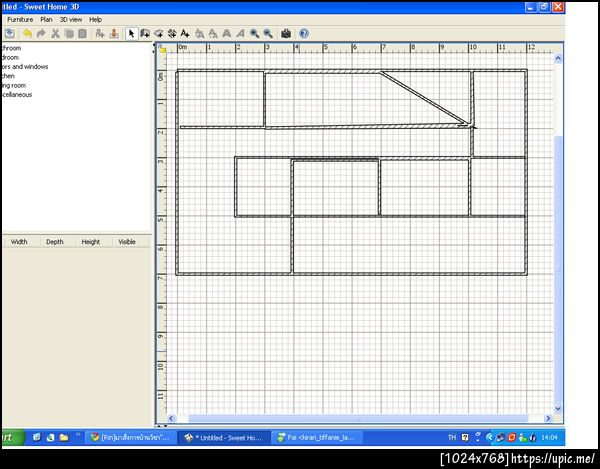The height and width of the screenshot is (469, 600).
Task: Click the plan scroll-down arrow
Action: click(x=558, y=409)
